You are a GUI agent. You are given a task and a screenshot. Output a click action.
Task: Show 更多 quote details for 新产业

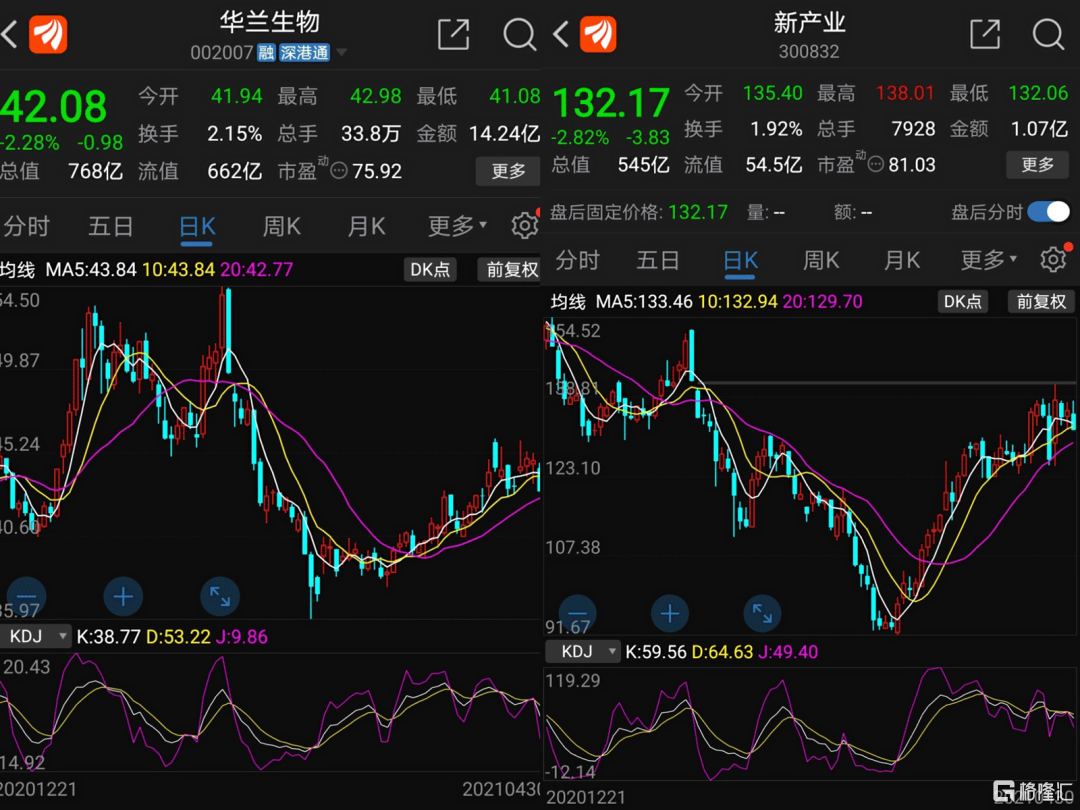1038,165
